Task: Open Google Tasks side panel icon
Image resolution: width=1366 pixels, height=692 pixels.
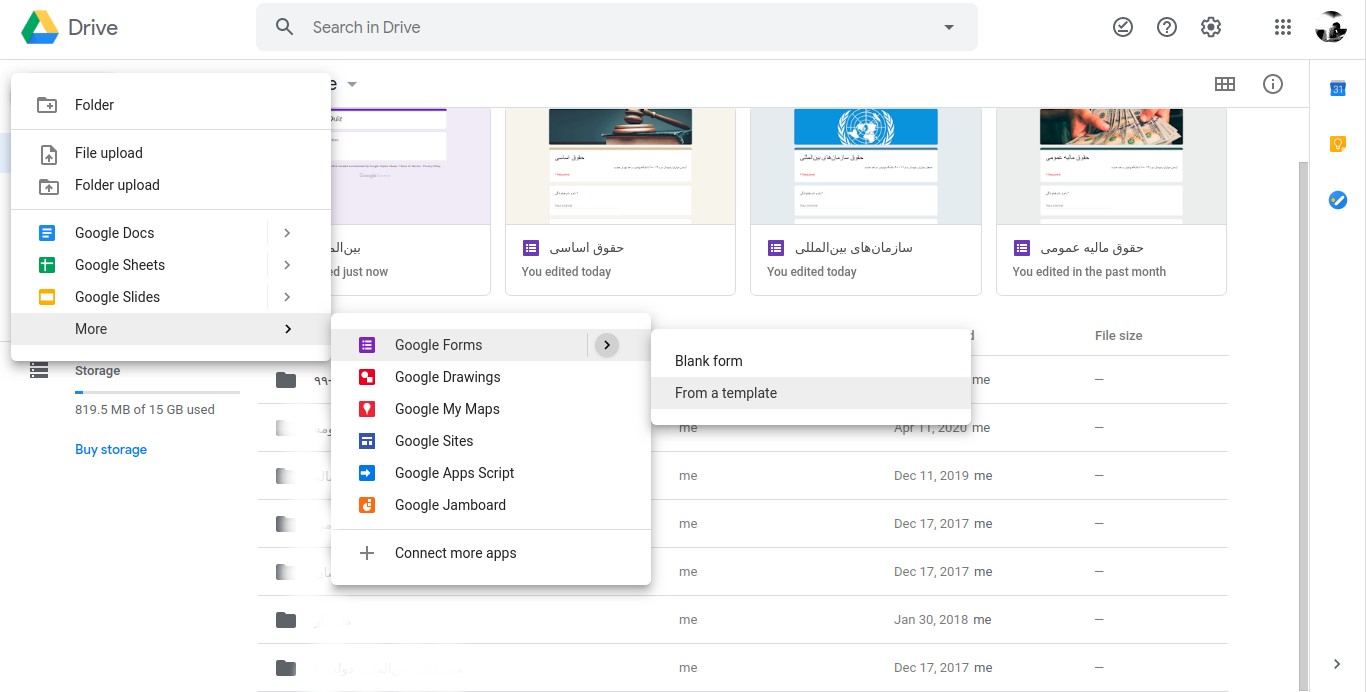Action: click(x=1338, y=201)
